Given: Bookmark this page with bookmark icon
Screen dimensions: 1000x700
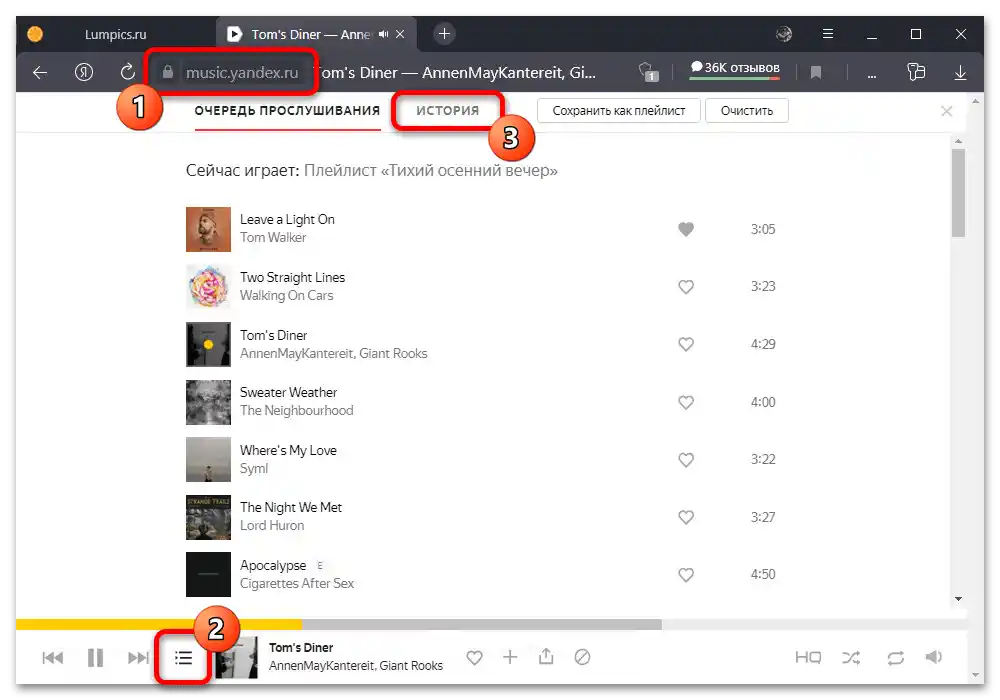Looking at the screenshot, I should pyautogui.click(x=816, y=73).
